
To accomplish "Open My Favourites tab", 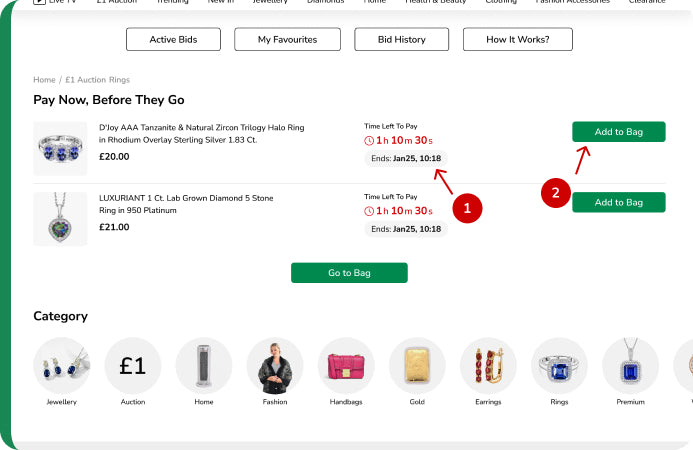I will 287,39.
